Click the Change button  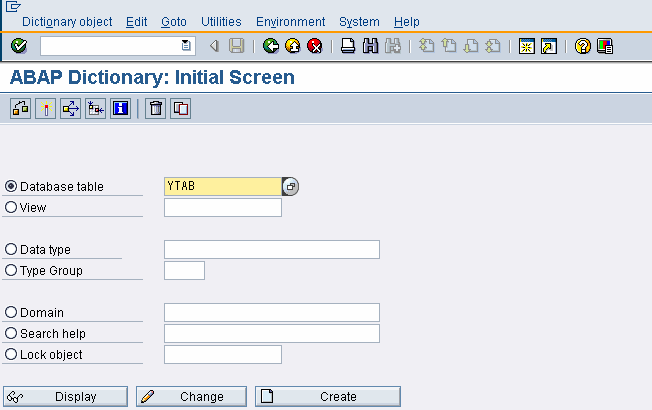(191, 397)
